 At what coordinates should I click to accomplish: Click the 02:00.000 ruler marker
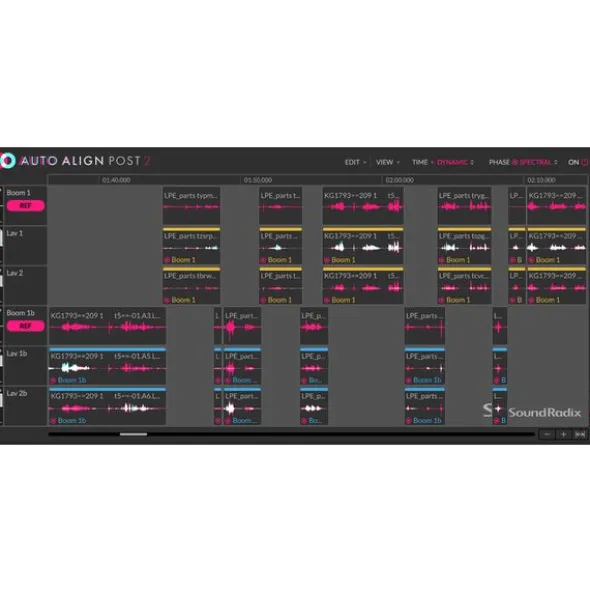(399, 180)
